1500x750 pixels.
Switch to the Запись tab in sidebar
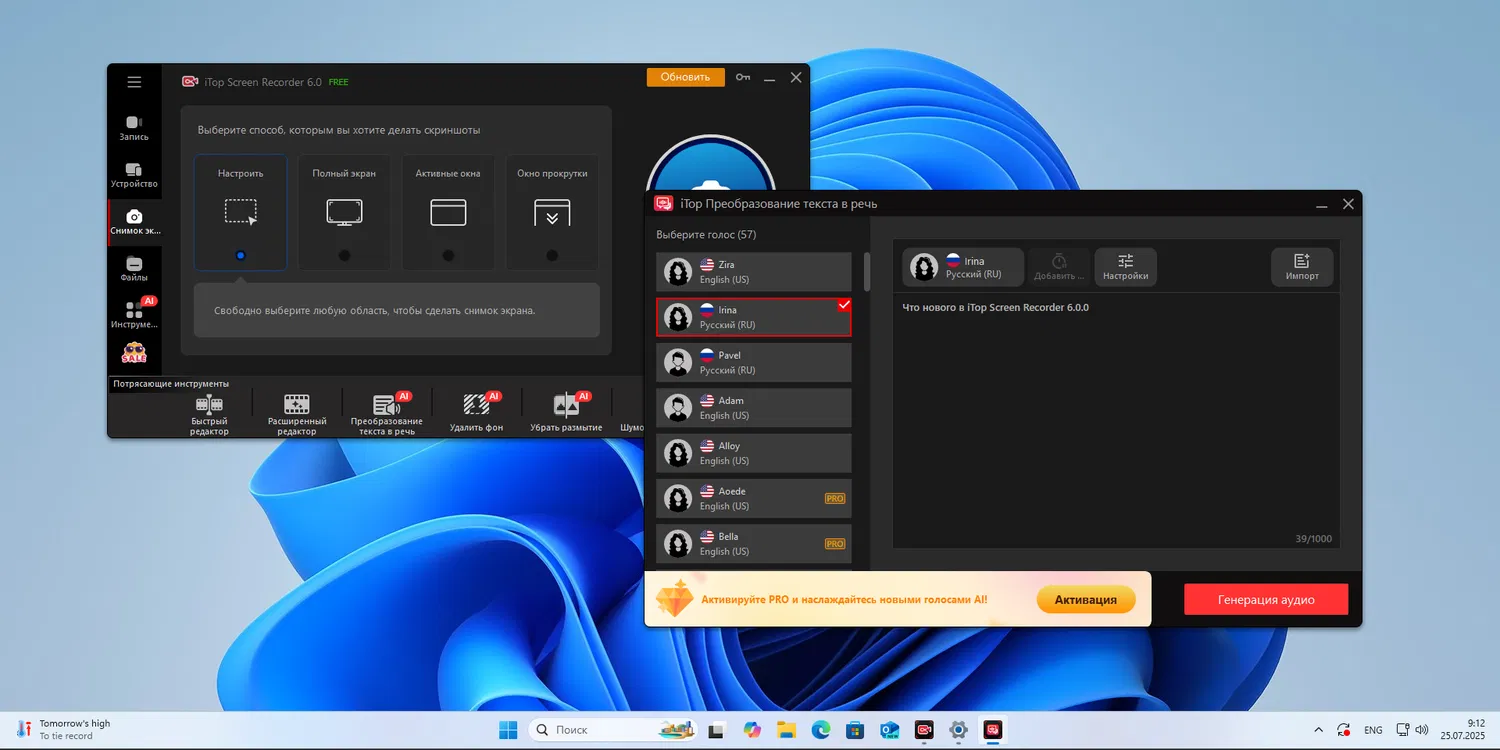coord(134,127)
